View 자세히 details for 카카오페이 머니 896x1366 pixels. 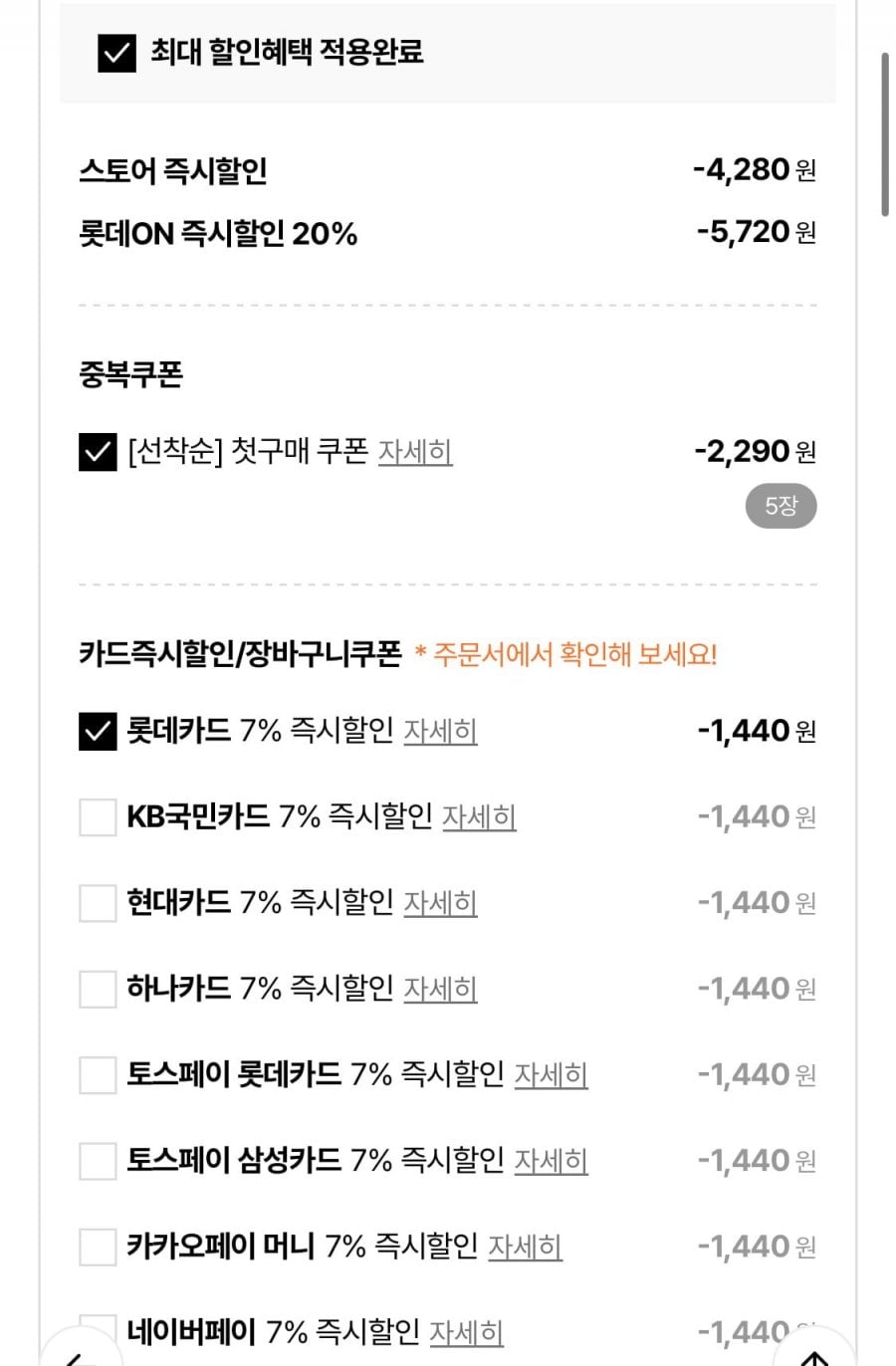point(525,1246)
